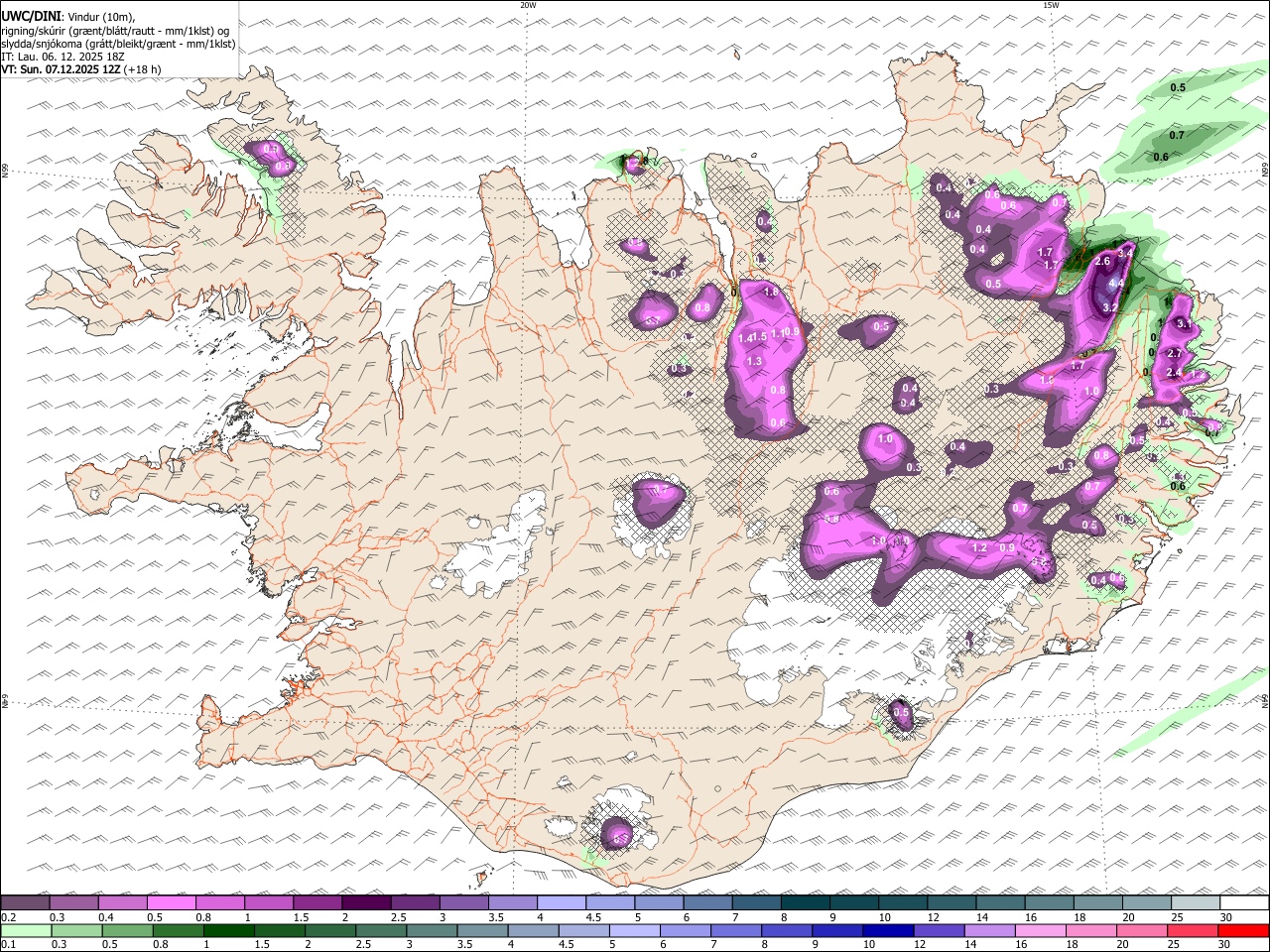Click the 3.1 value near the east coast

1183,324
